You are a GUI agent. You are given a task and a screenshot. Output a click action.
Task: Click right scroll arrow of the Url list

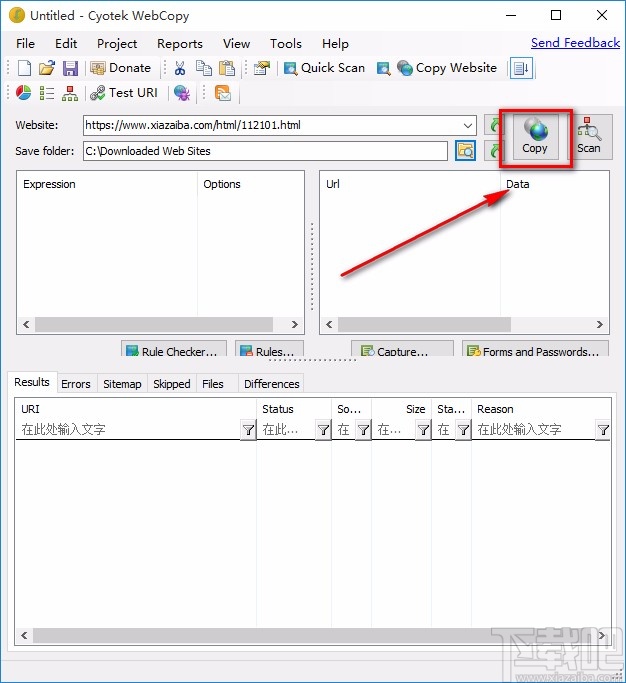click(599, 325)
